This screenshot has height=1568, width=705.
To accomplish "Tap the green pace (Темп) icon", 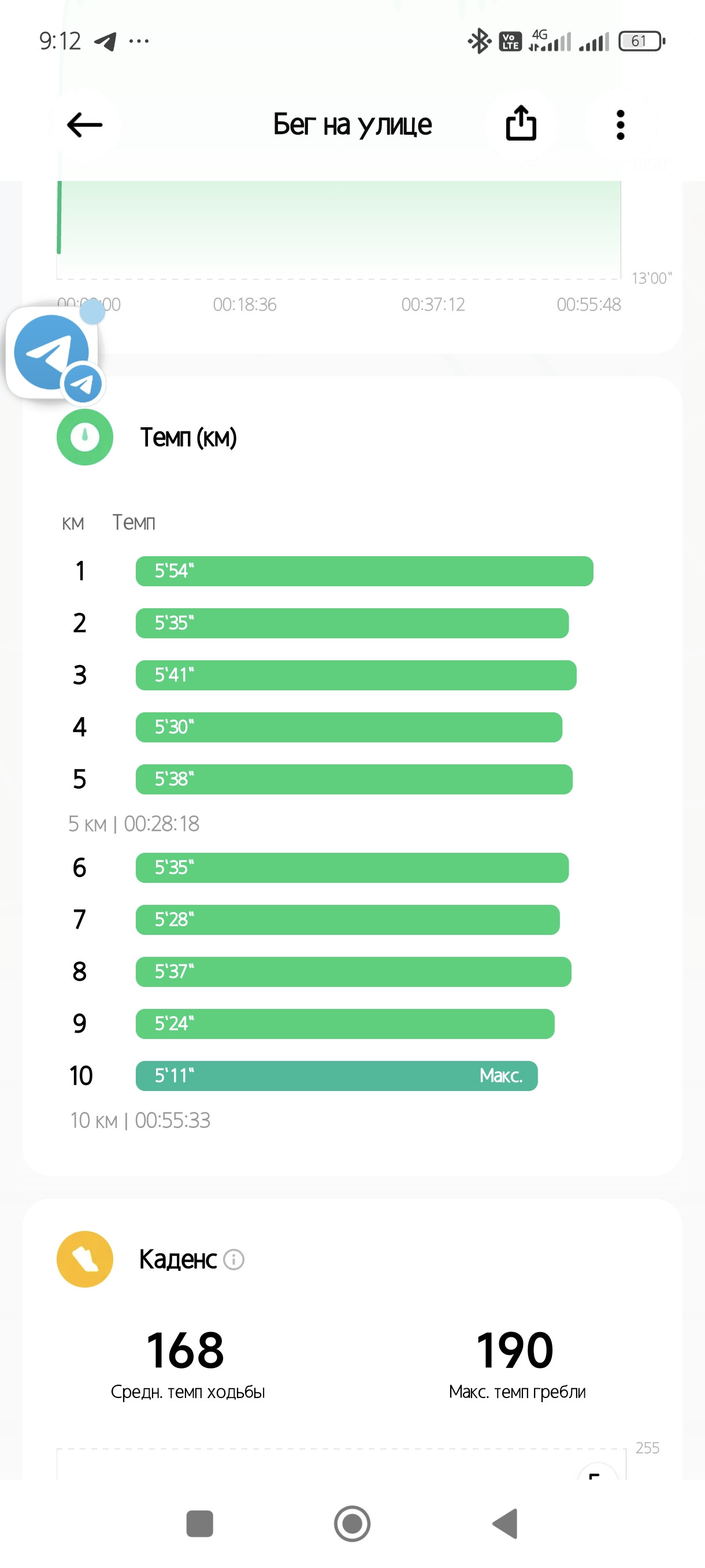I will (x=84, y=437).
